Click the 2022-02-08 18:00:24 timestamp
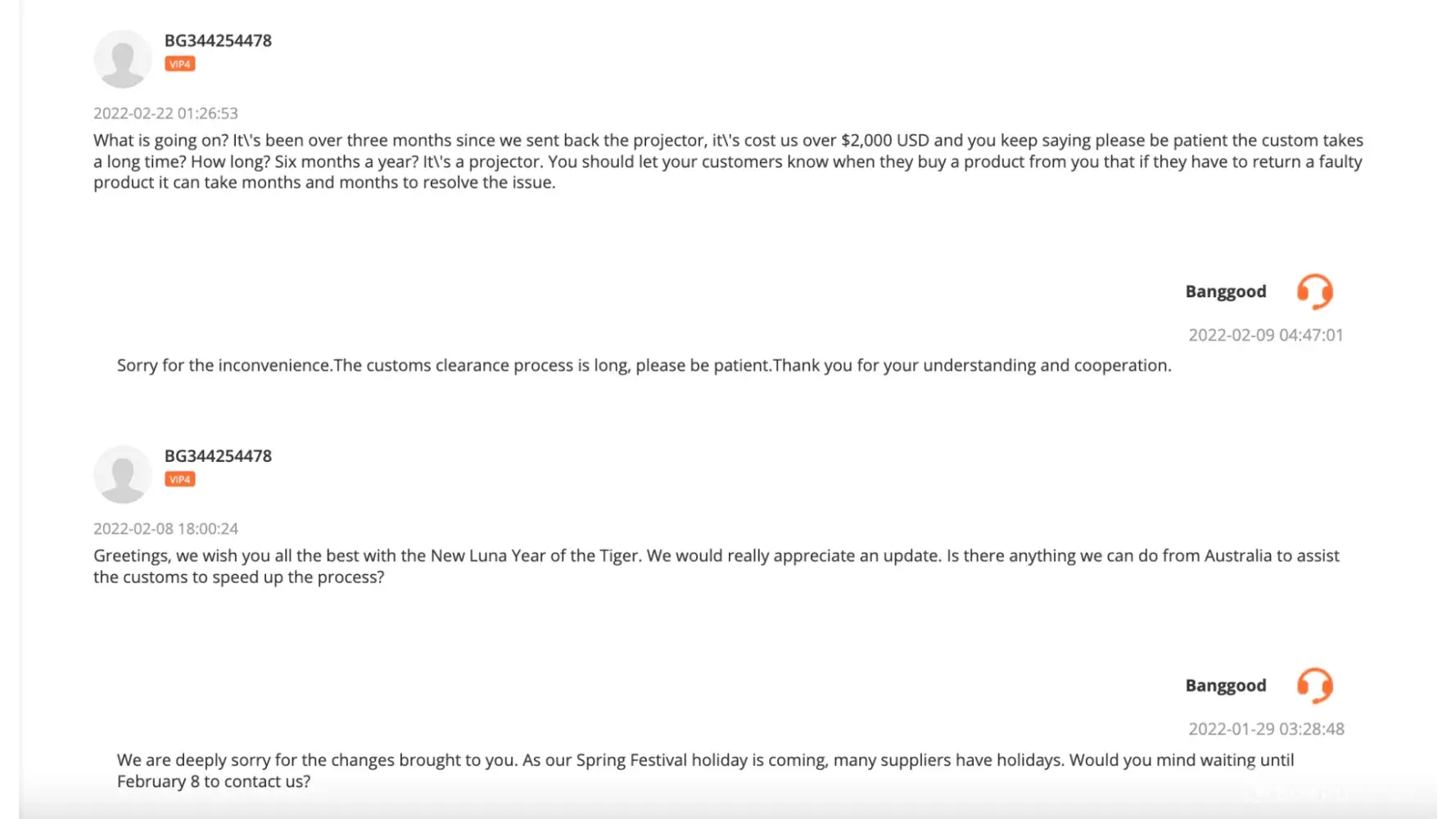 [x=165, y=528]
